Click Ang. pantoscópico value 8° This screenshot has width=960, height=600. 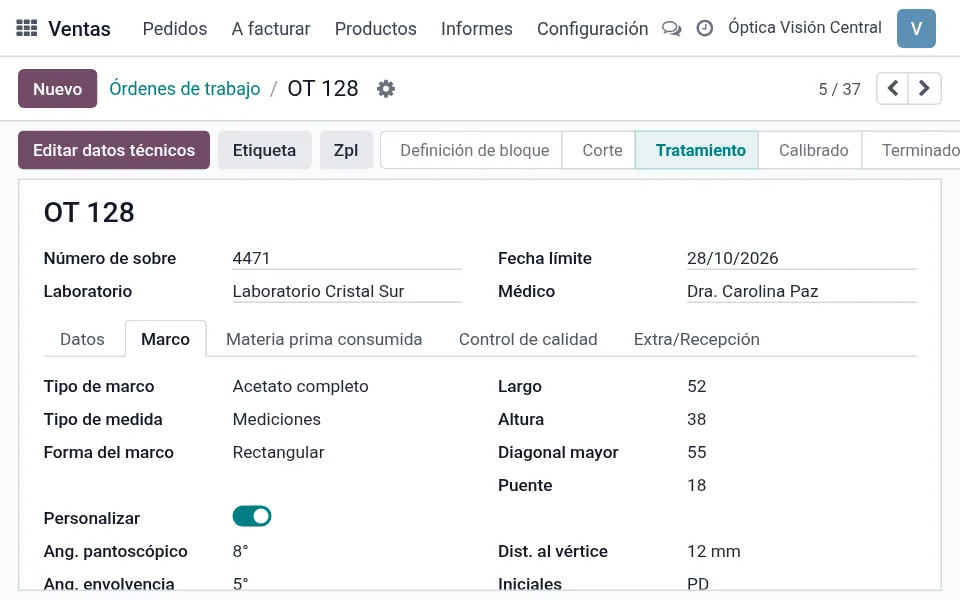coord(241,552)
